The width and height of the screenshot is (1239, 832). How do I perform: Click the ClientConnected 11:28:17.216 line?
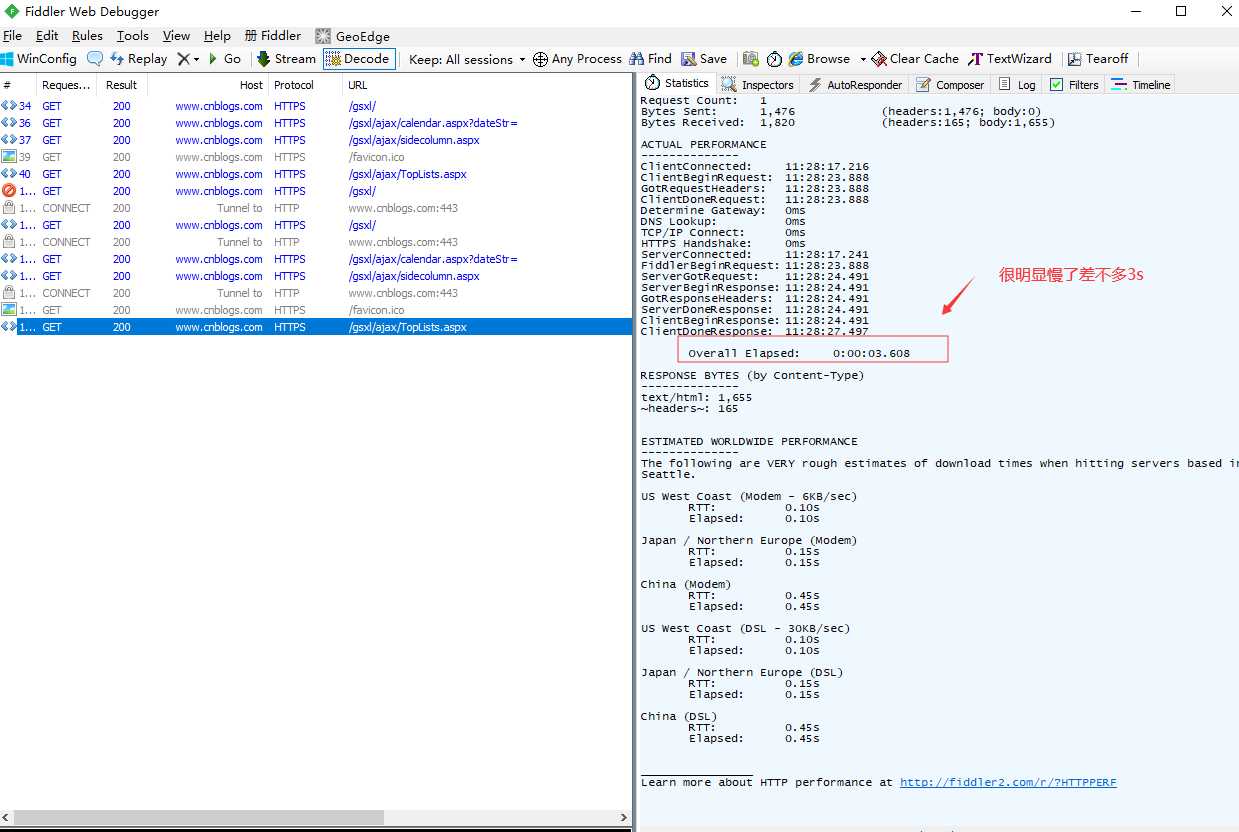755,166
